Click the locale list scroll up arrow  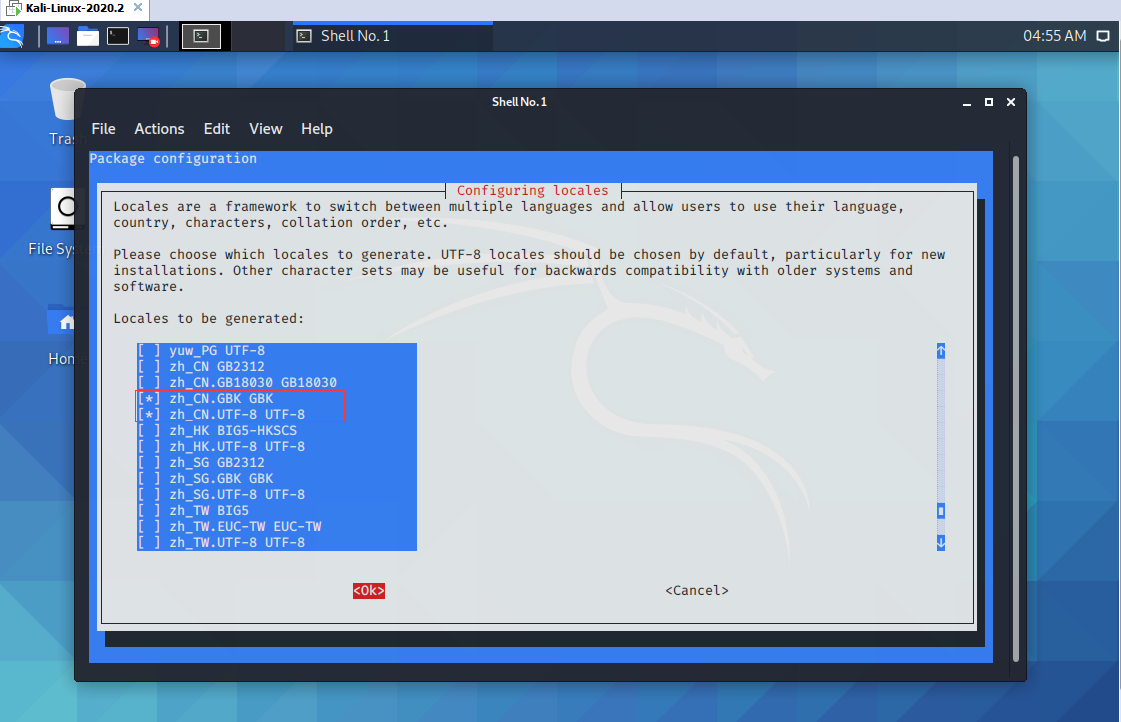click(x=941, y=351)
